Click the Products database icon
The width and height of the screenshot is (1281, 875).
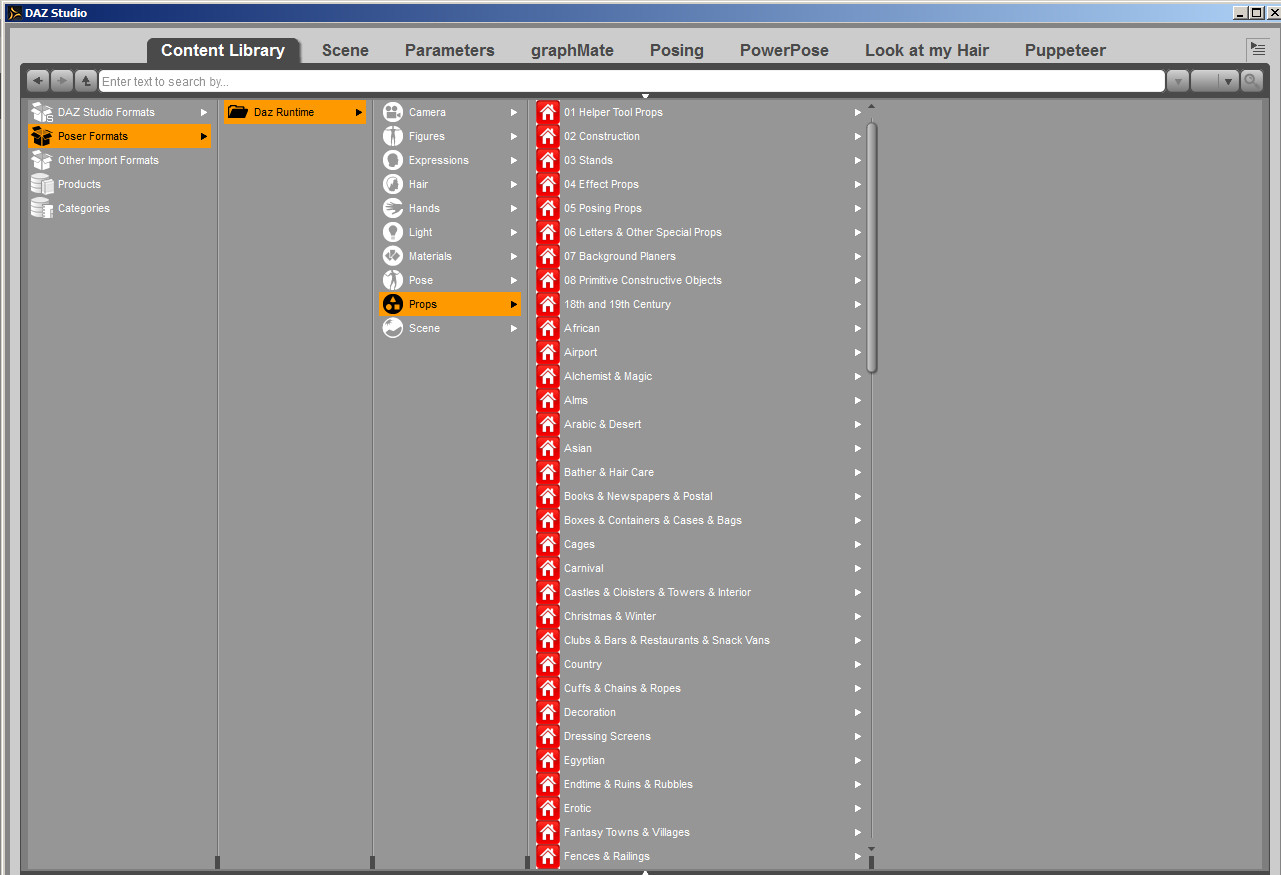tap(41, 184)
